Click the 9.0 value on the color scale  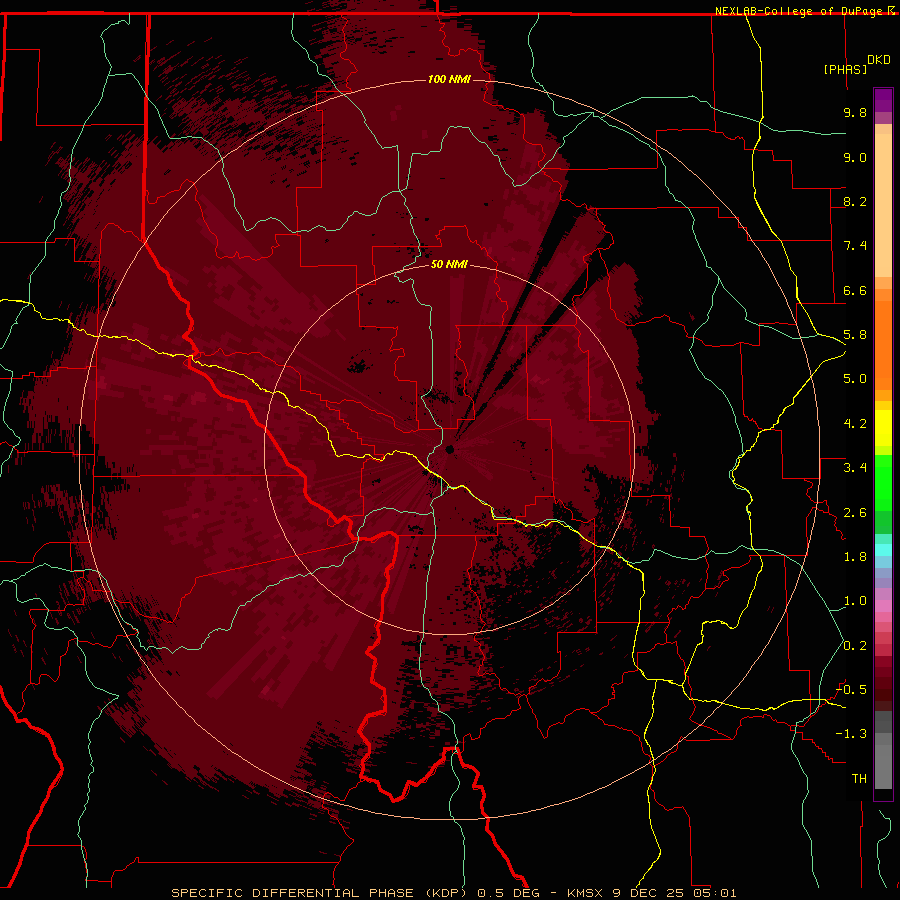[855, 157]
